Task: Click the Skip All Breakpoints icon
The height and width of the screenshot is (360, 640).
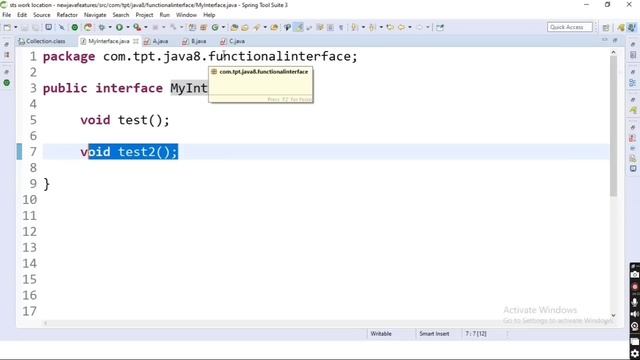Action: pos(61,27)
